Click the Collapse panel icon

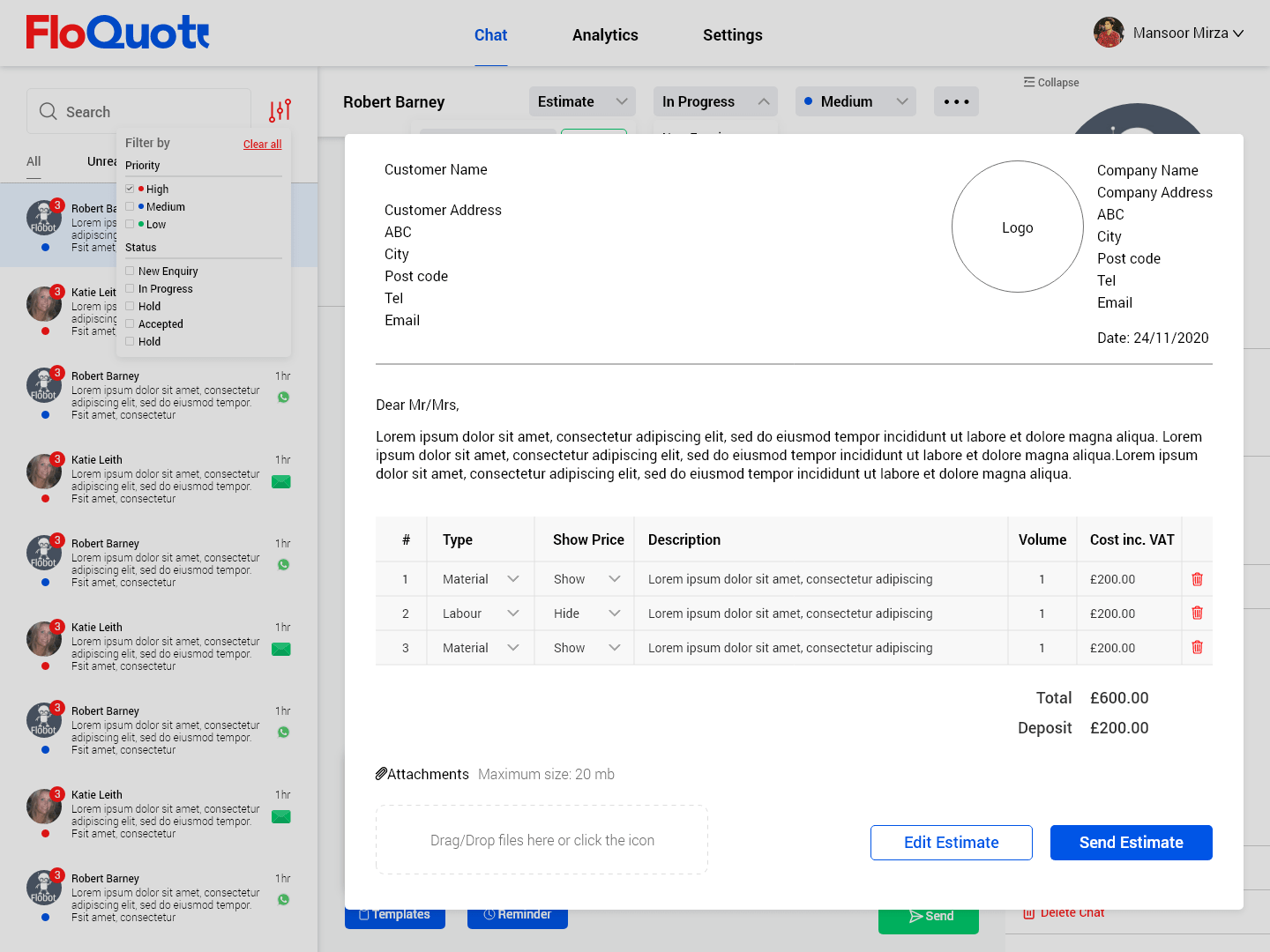click(1028, 82)
